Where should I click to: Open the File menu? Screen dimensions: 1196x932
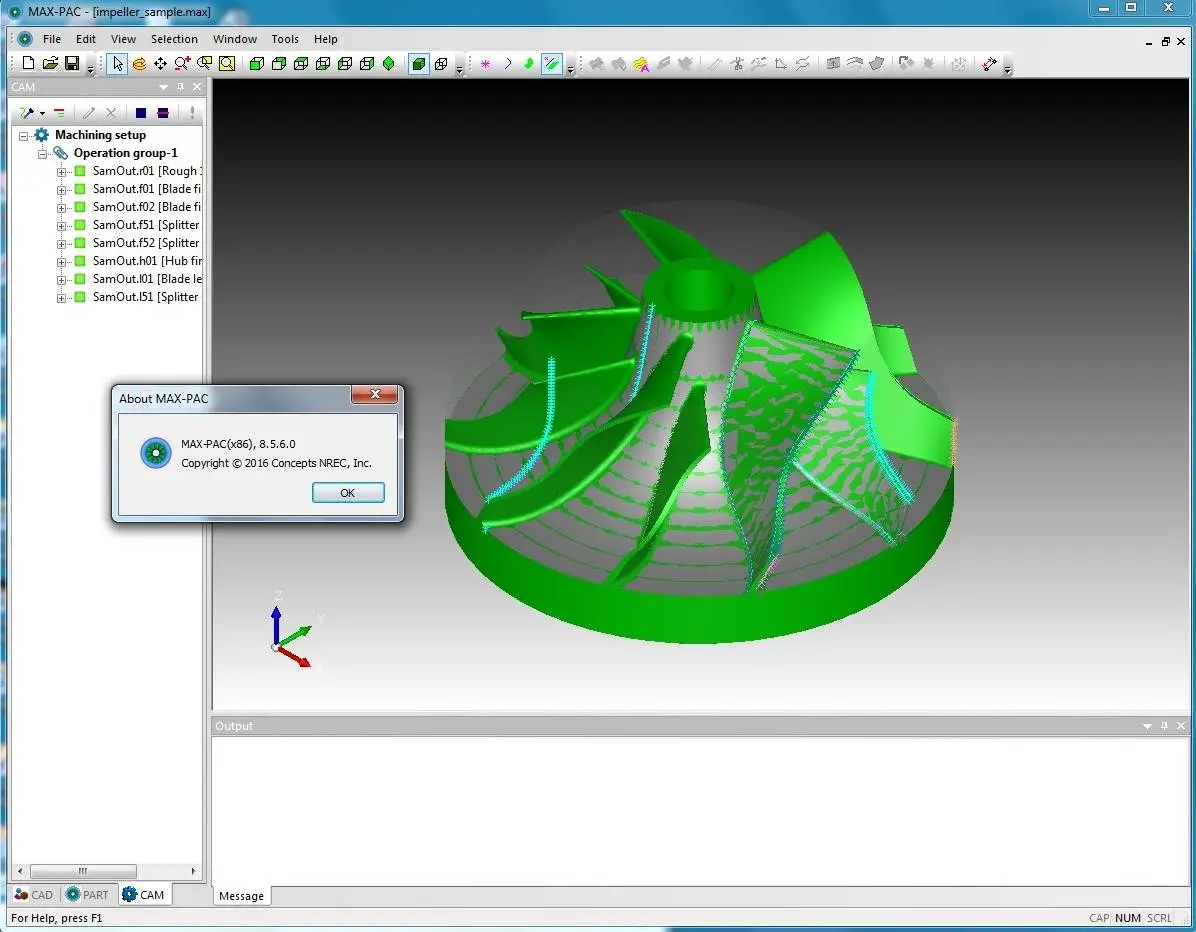coord(52,39)
